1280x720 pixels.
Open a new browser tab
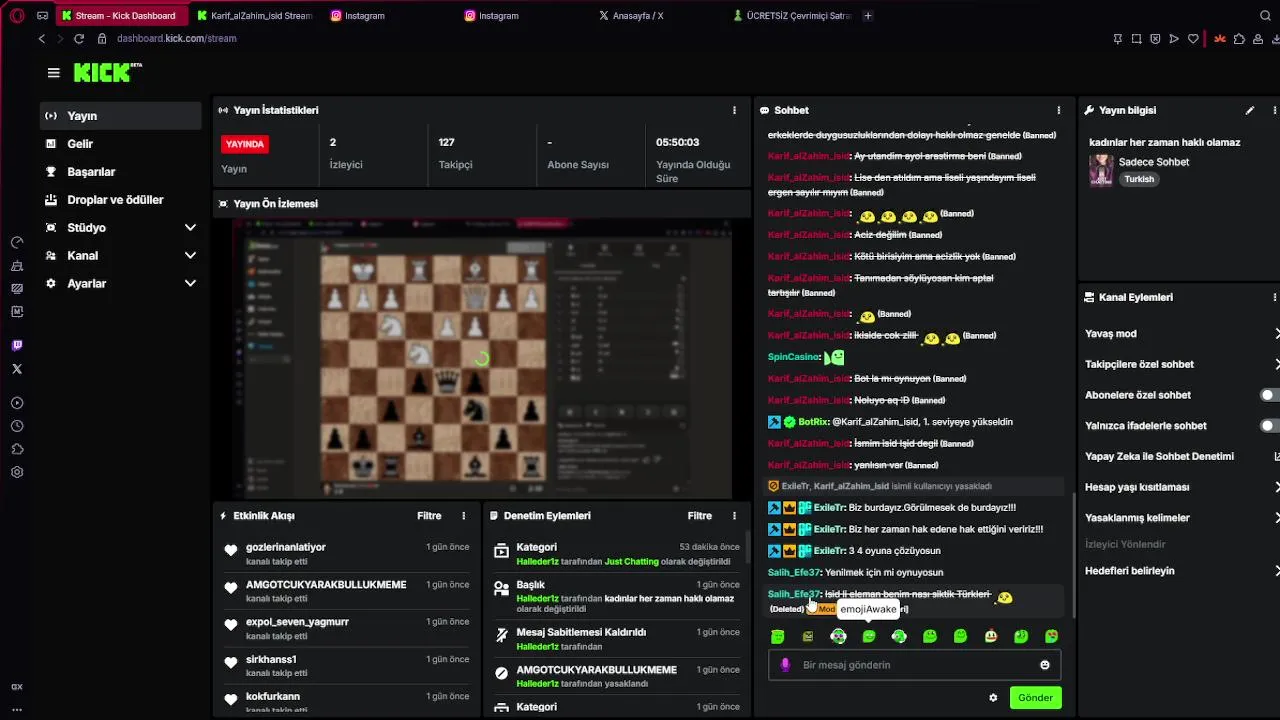(868, 16)
